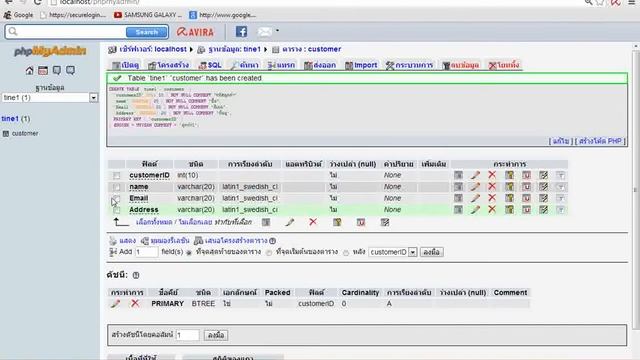
Task: Set primary key on name field
Action: pyautogui.click(x=509, y=187)
